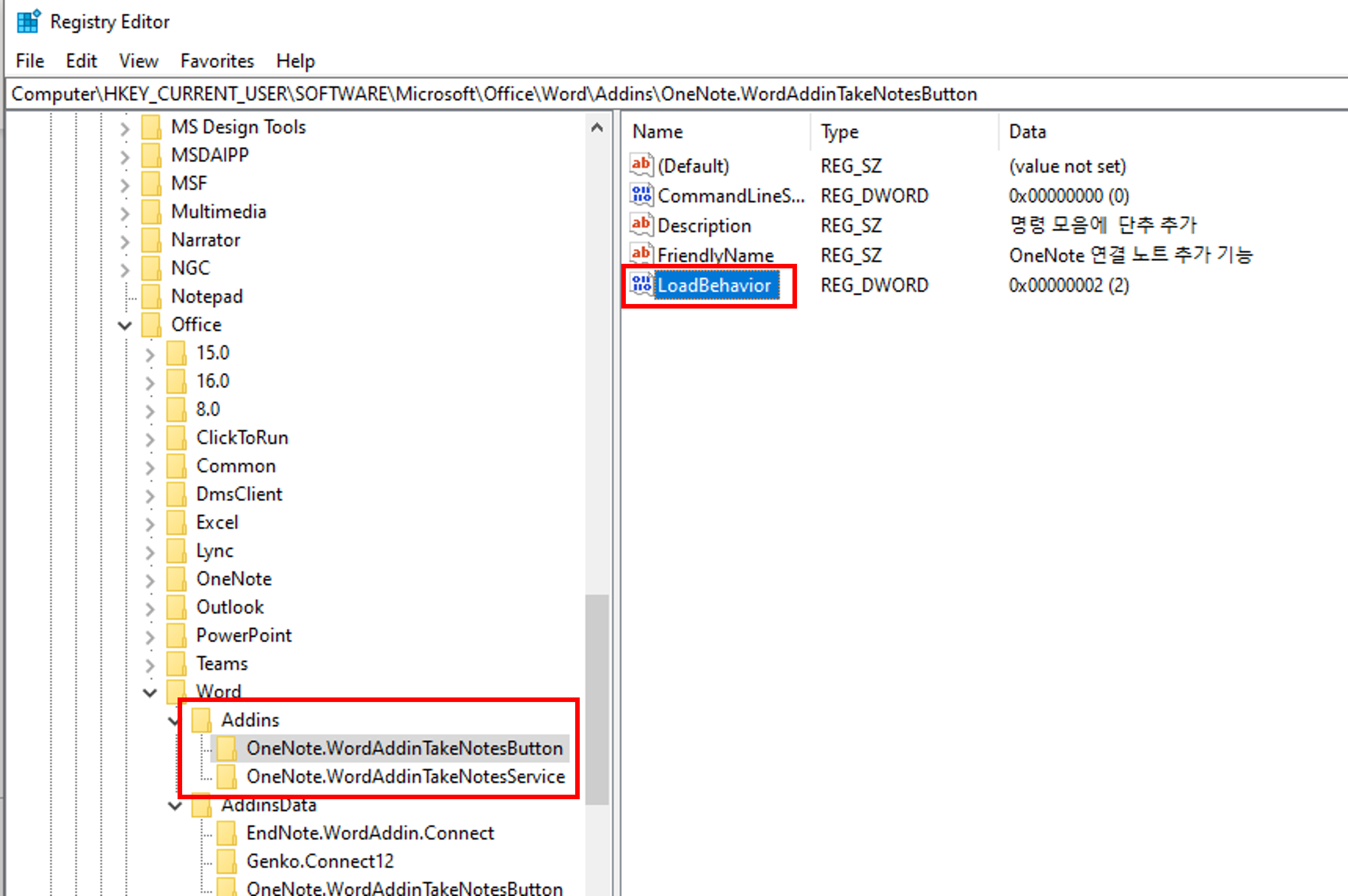Expand the Outlook key
1348x896 pixels.
tap(150, 609)
